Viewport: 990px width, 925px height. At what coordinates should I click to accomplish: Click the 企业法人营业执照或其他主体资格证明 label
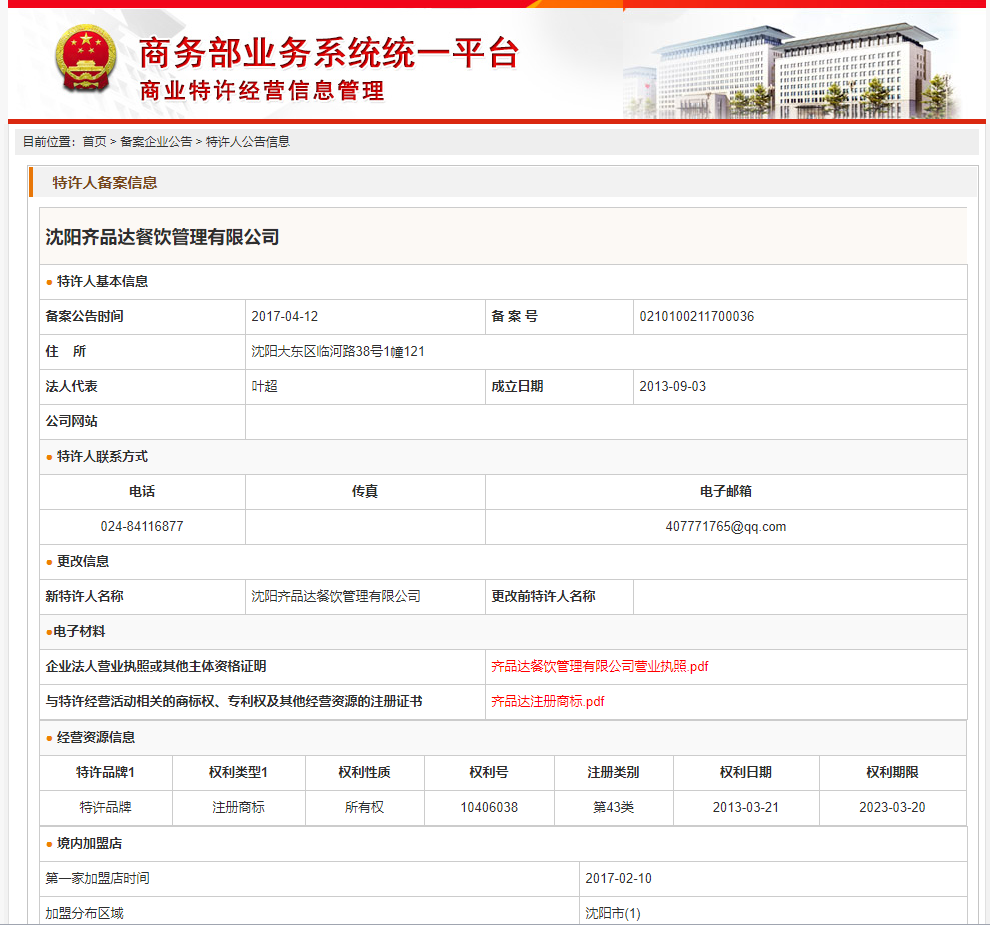point(156,666)
